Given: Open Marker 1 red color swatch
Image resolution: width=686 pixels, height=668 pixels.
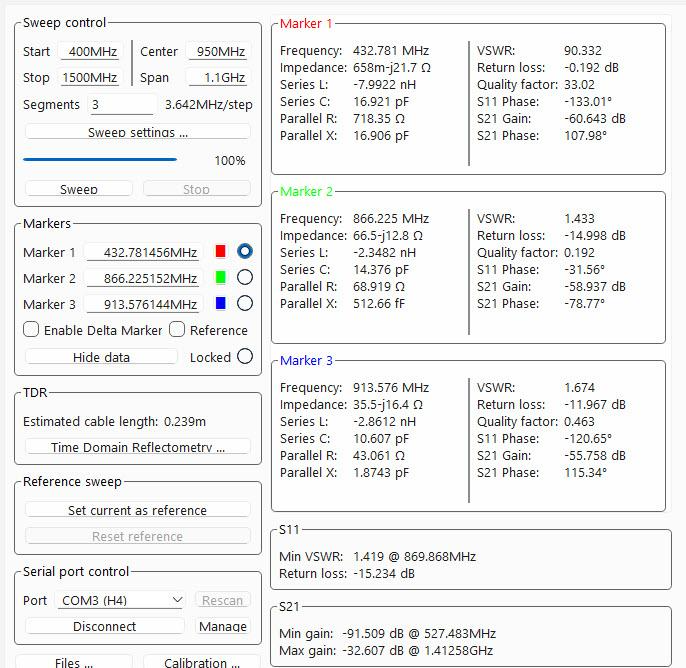Looking at the screenshot, I should point(220,251).
